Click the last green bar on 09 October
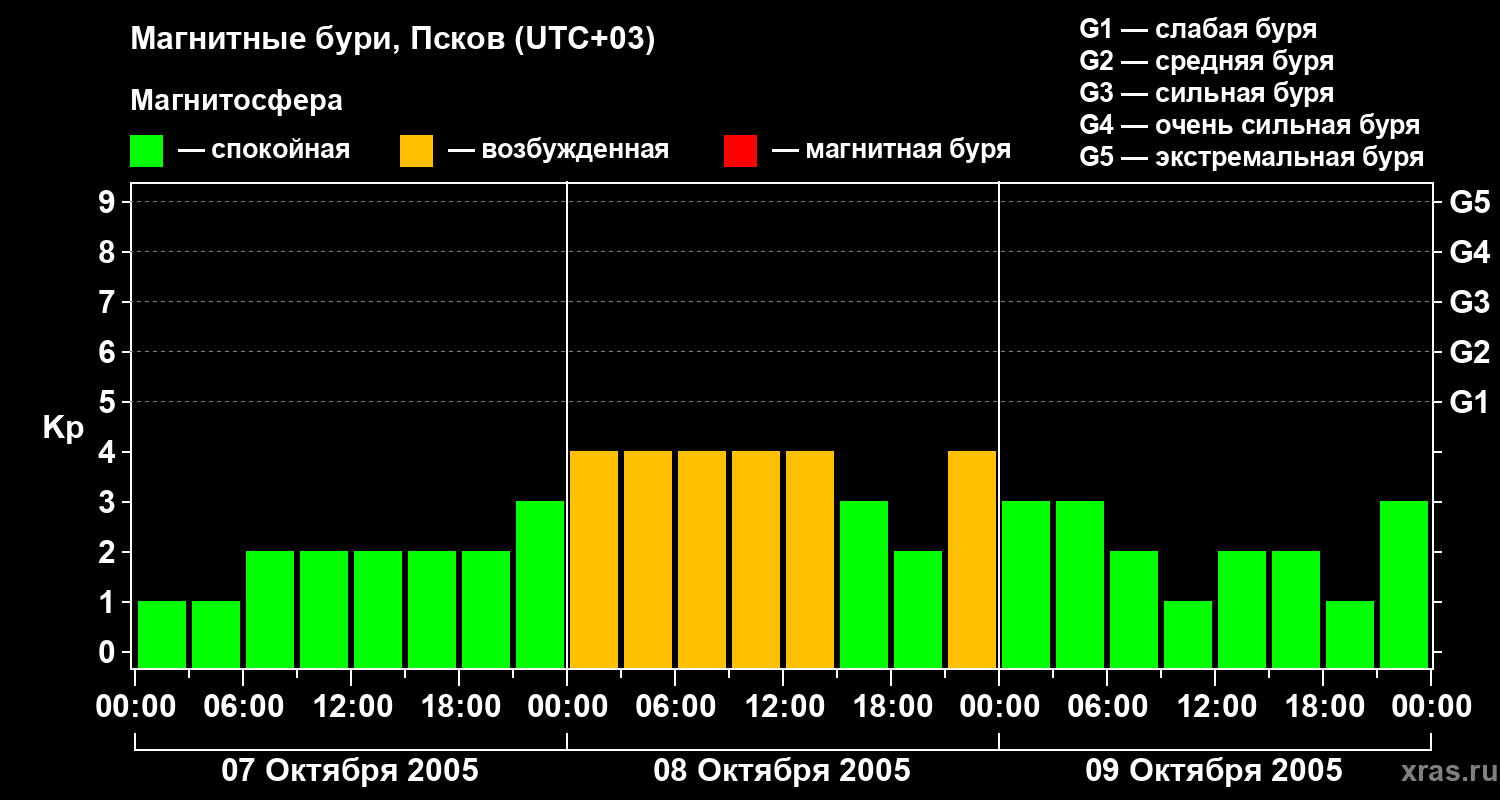1500x800 pixels. click(1404, 585)
